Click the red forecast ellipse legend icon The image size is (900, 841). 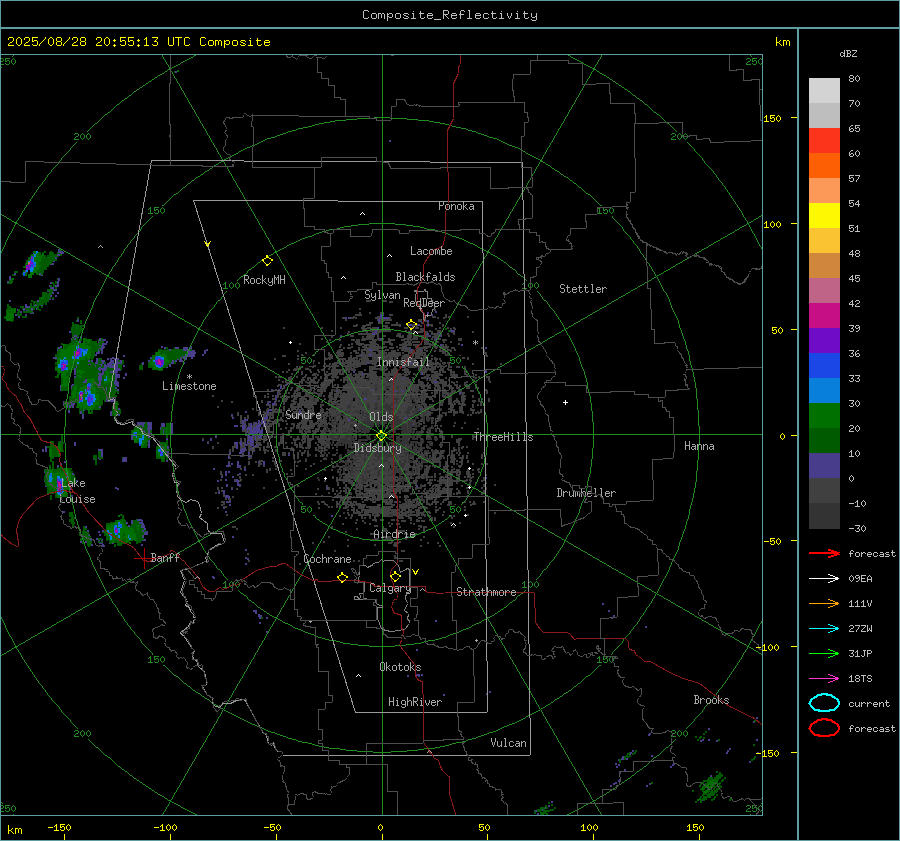tap(824, 728)
